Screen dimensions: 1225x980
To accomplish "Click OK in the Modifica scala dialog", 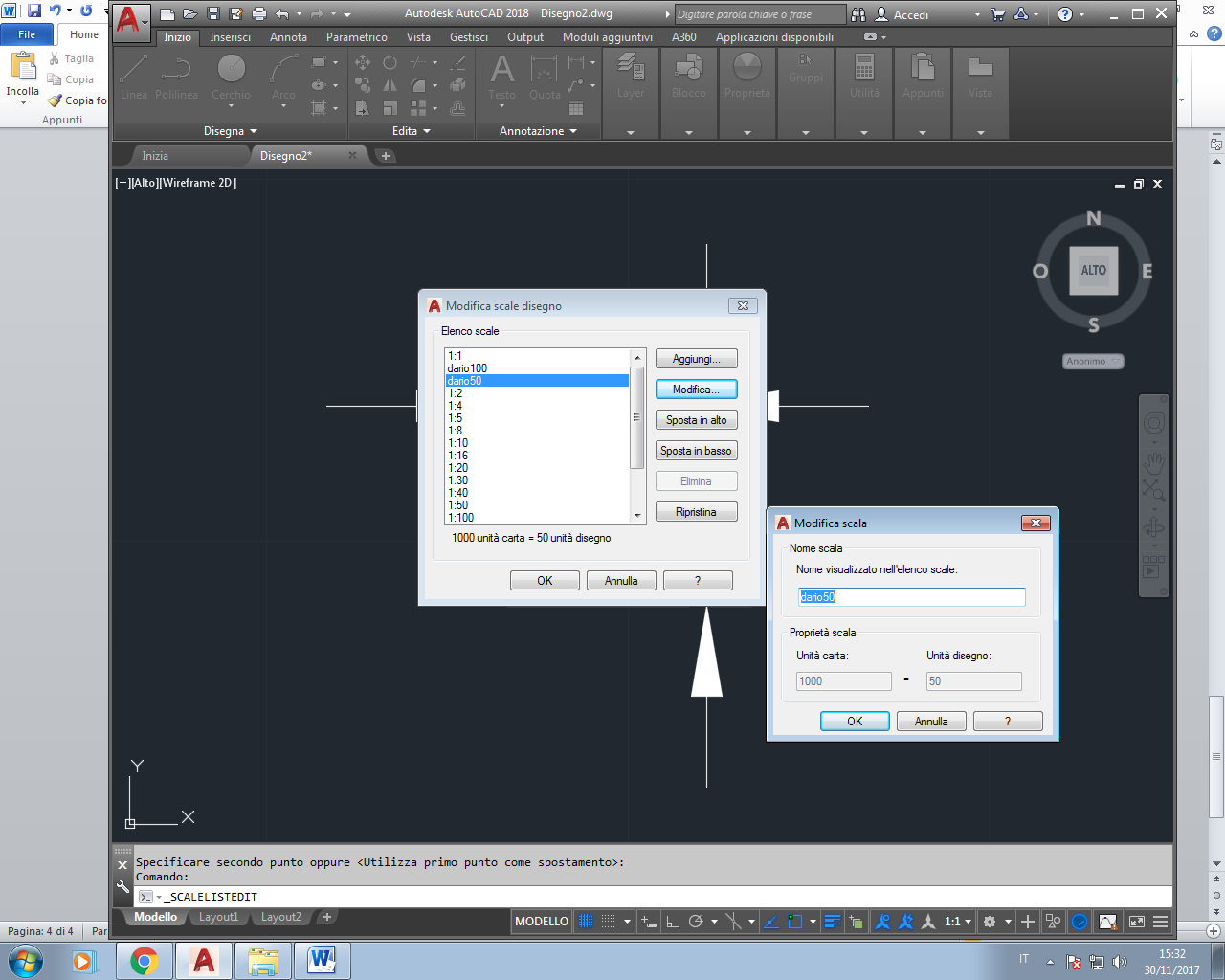I will (x=855, y=722).
